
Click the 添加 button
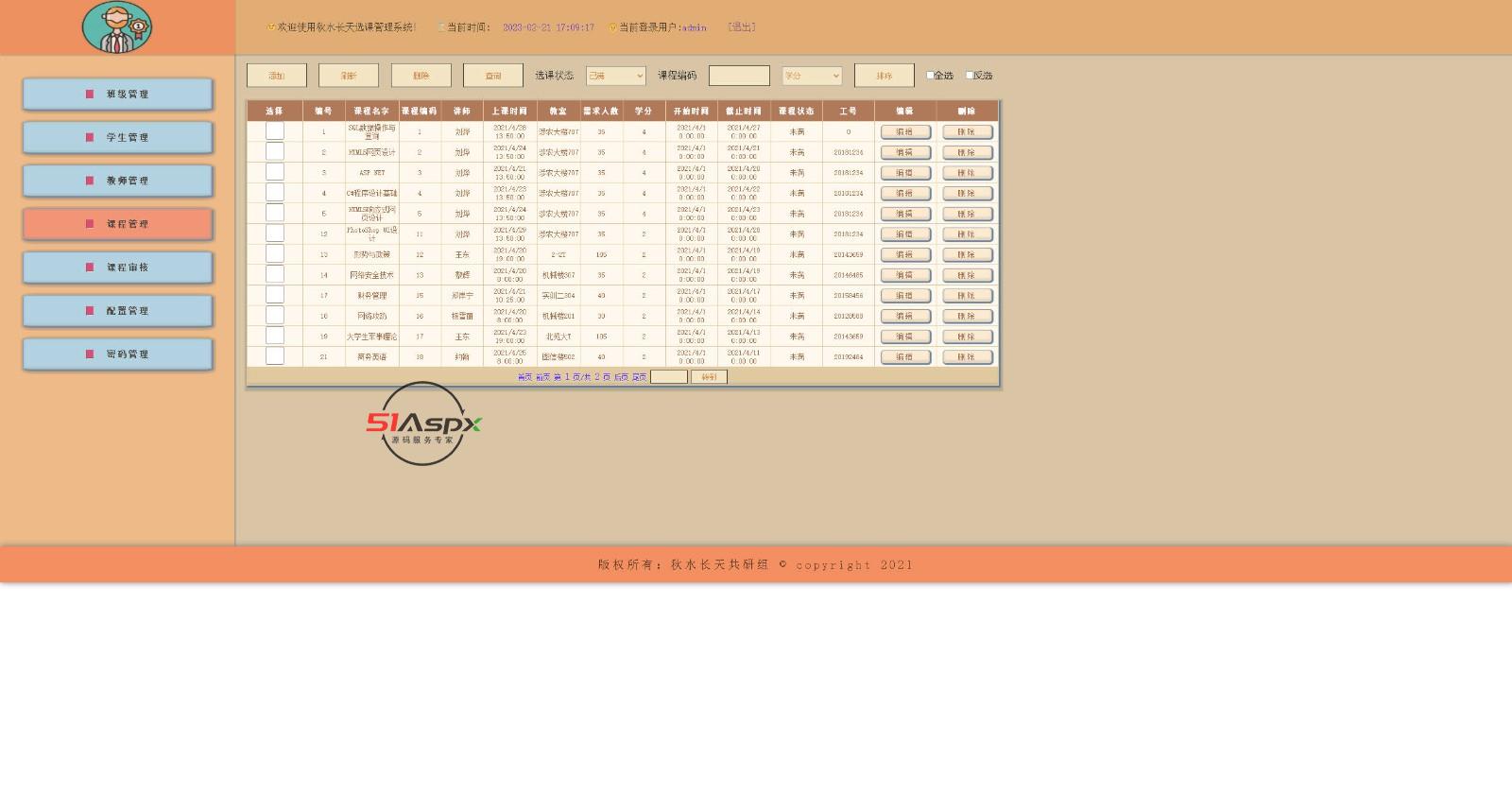[277, 76]
